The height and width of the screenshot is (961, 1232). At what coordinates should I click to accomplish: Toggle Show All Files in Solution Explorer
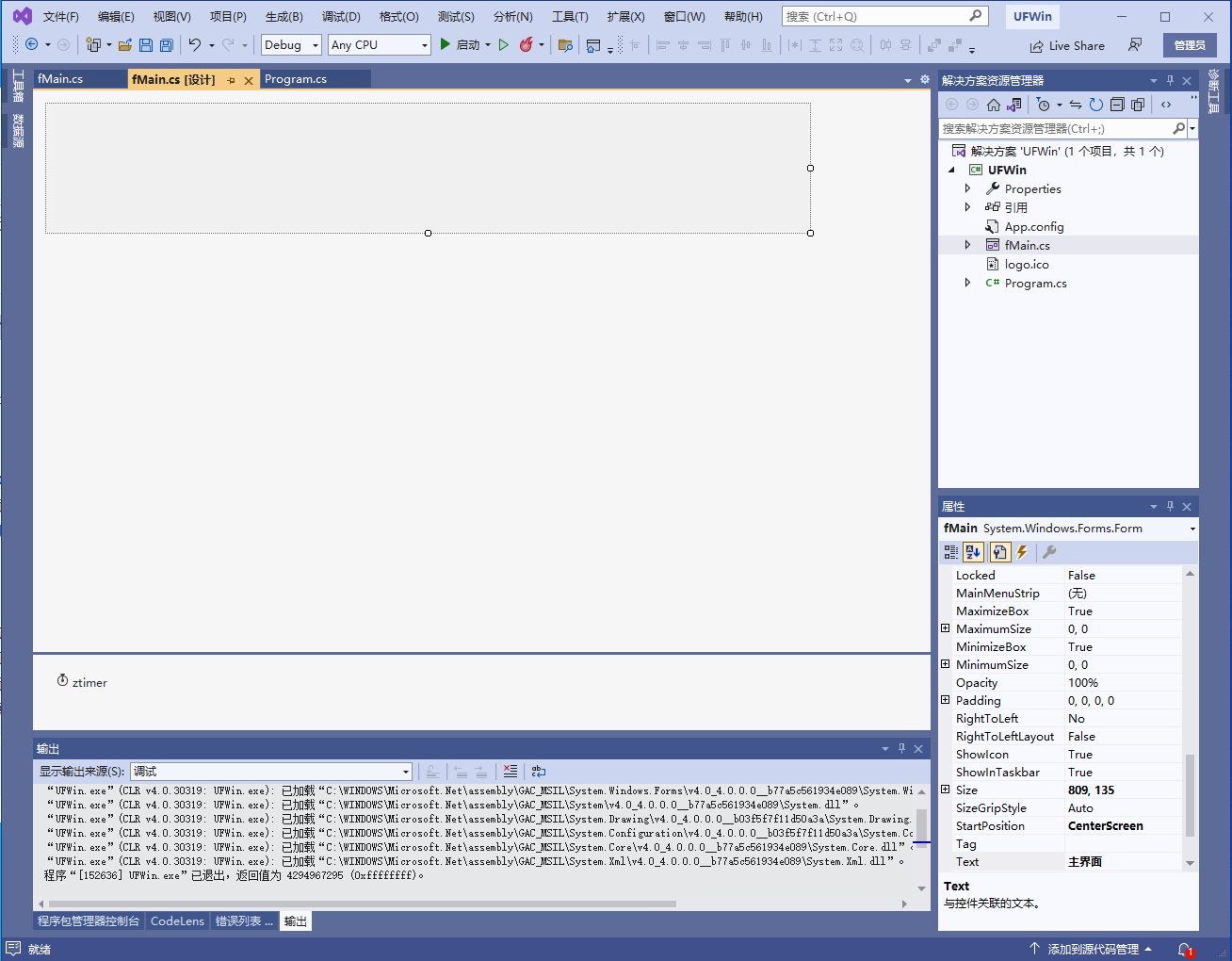pos(1138,105)
